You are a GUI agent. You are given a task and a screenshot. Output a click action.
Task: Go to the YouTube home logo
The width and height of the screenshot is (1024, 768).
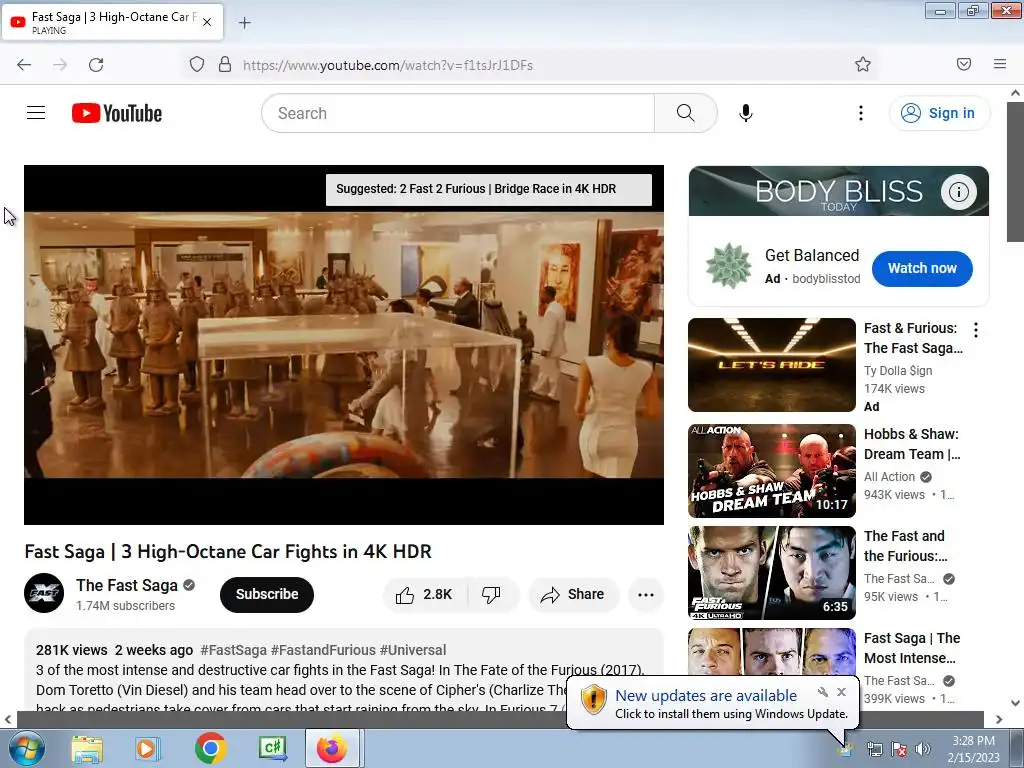tap(117, 113)
